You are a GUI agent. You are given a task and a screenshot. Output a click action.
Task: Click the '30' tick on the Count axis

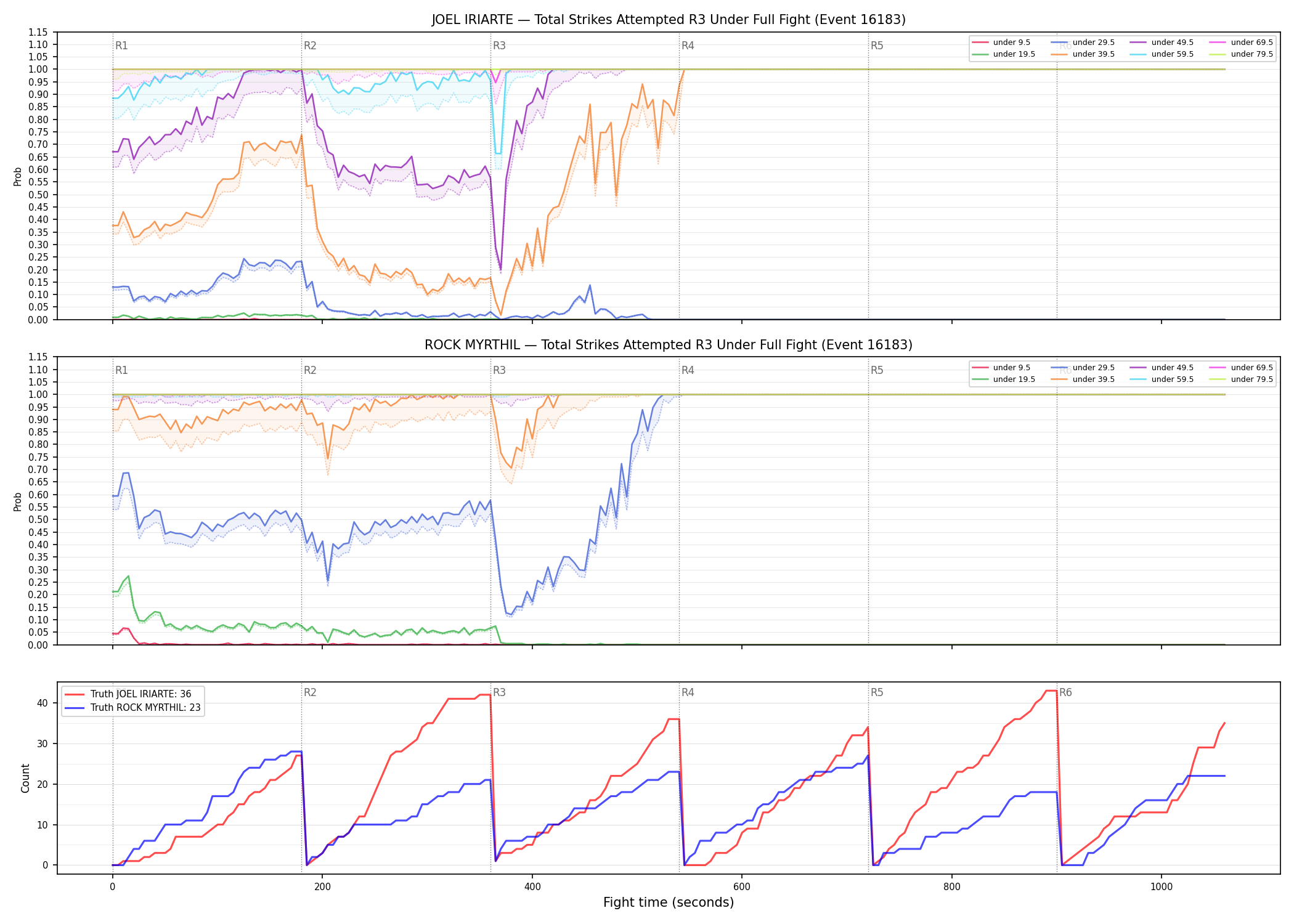tap(42, 744)
